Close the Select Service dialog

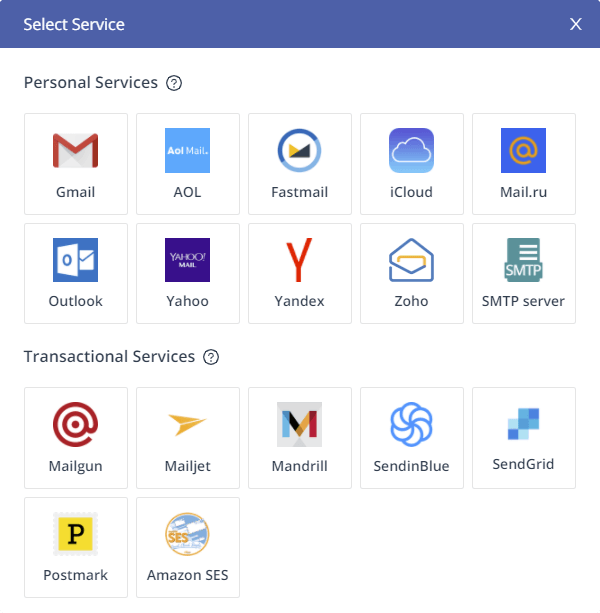(576, 24)
